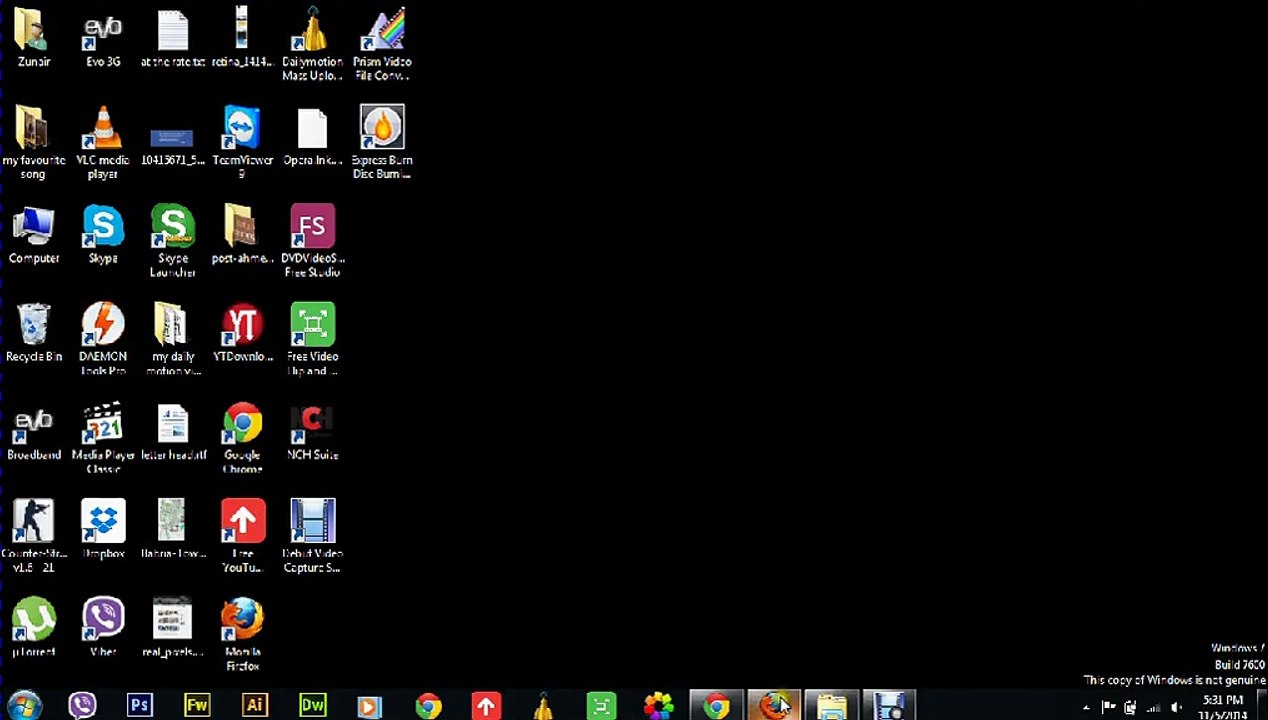Launch Prism Video File Converter shortcut
Image resolution: width=1268 pixels, height=720 pixels.
pos(382,45)
